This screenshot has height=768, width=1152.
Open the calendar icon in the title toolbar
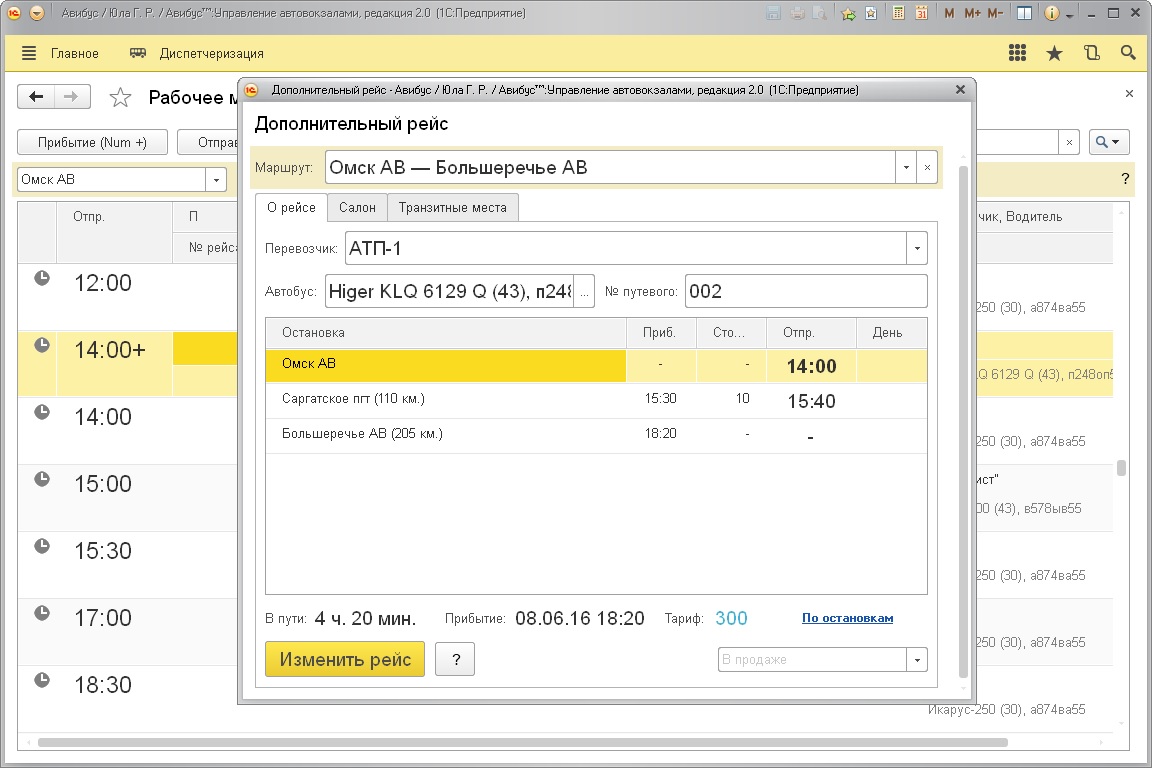coord(921,14)
